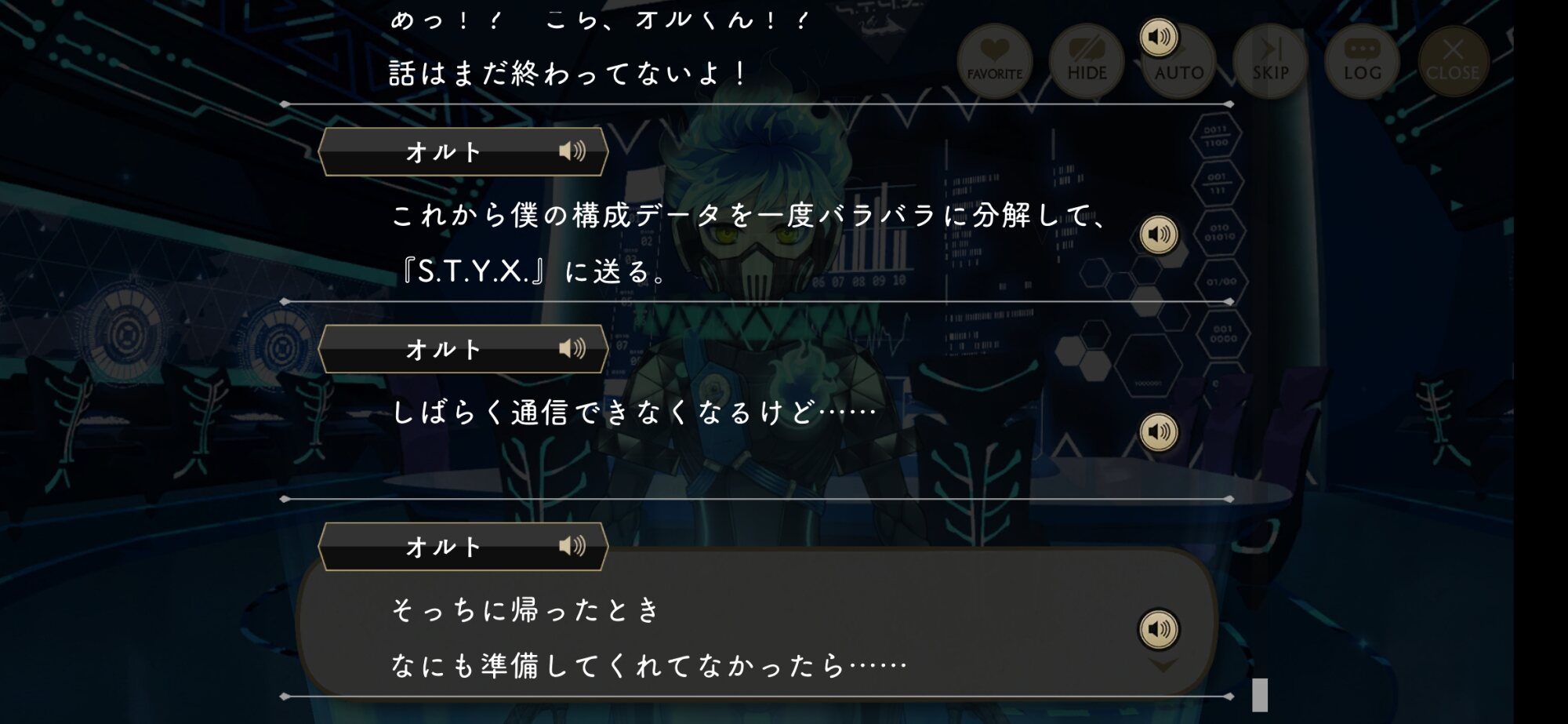Select the 『S.T.Y.X.』に送る dialogue text
This screenshot has width=1568, height=724.
pyautogui.click(x=533, y=271)
